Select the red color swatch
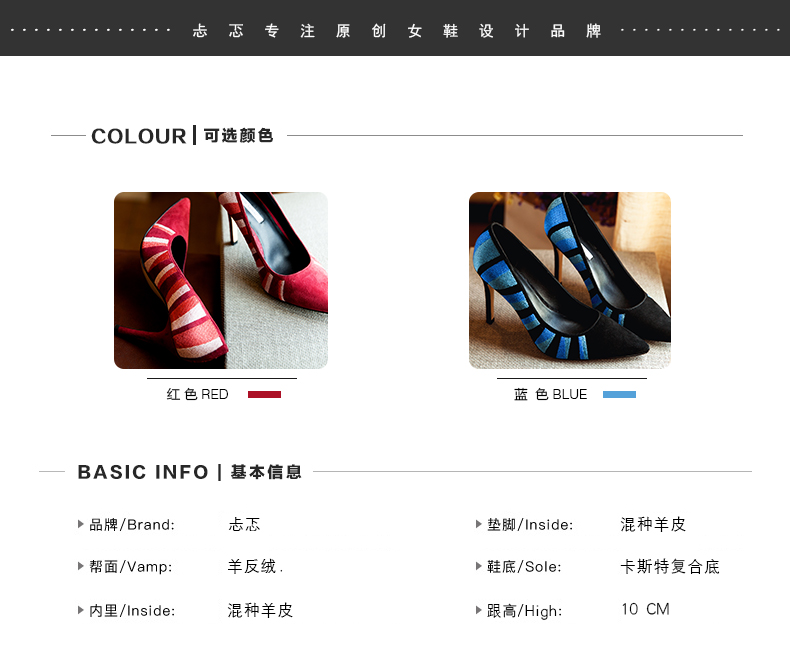The image size is (790, 645). (264, 395)
